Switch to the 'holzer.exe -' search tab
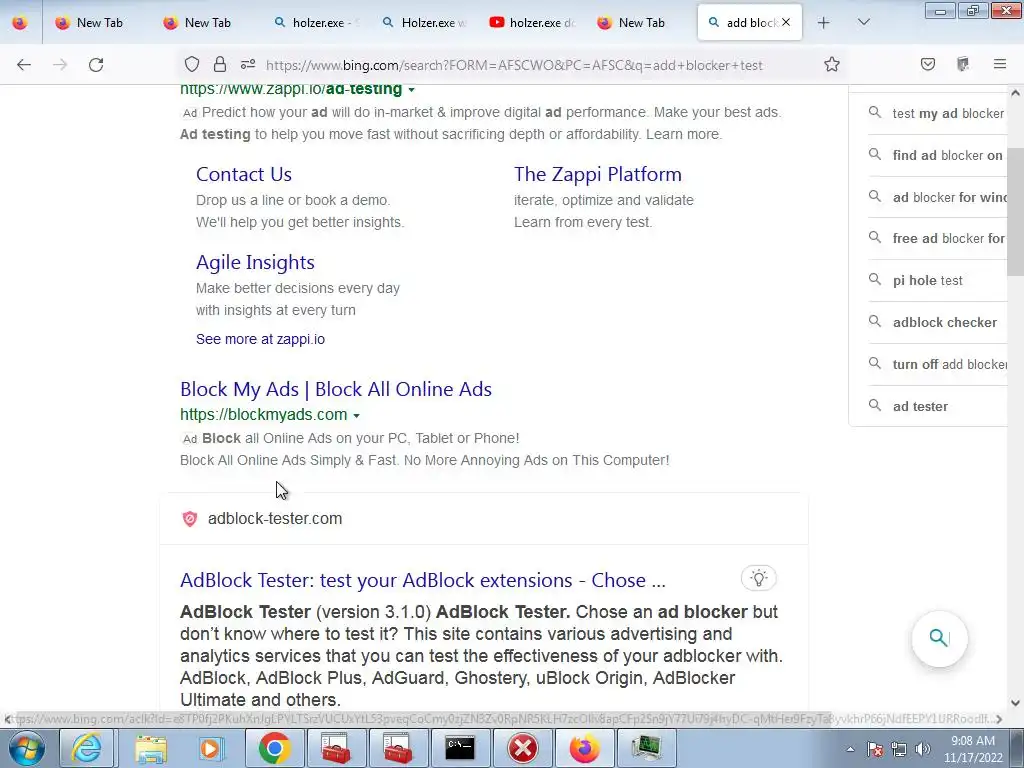Viewport: 1024px width, 768px height. (x=315, y=22)
